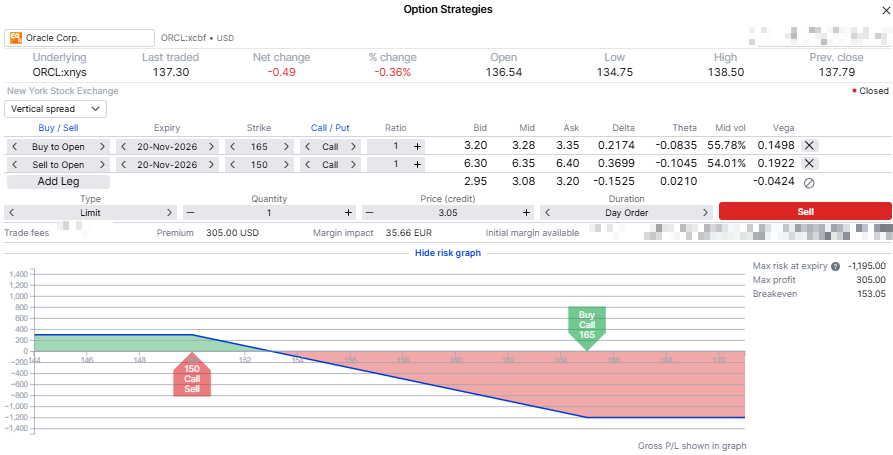Click the Oracle Corp. instrument icon
893x455 pixels.
(16, 38)
